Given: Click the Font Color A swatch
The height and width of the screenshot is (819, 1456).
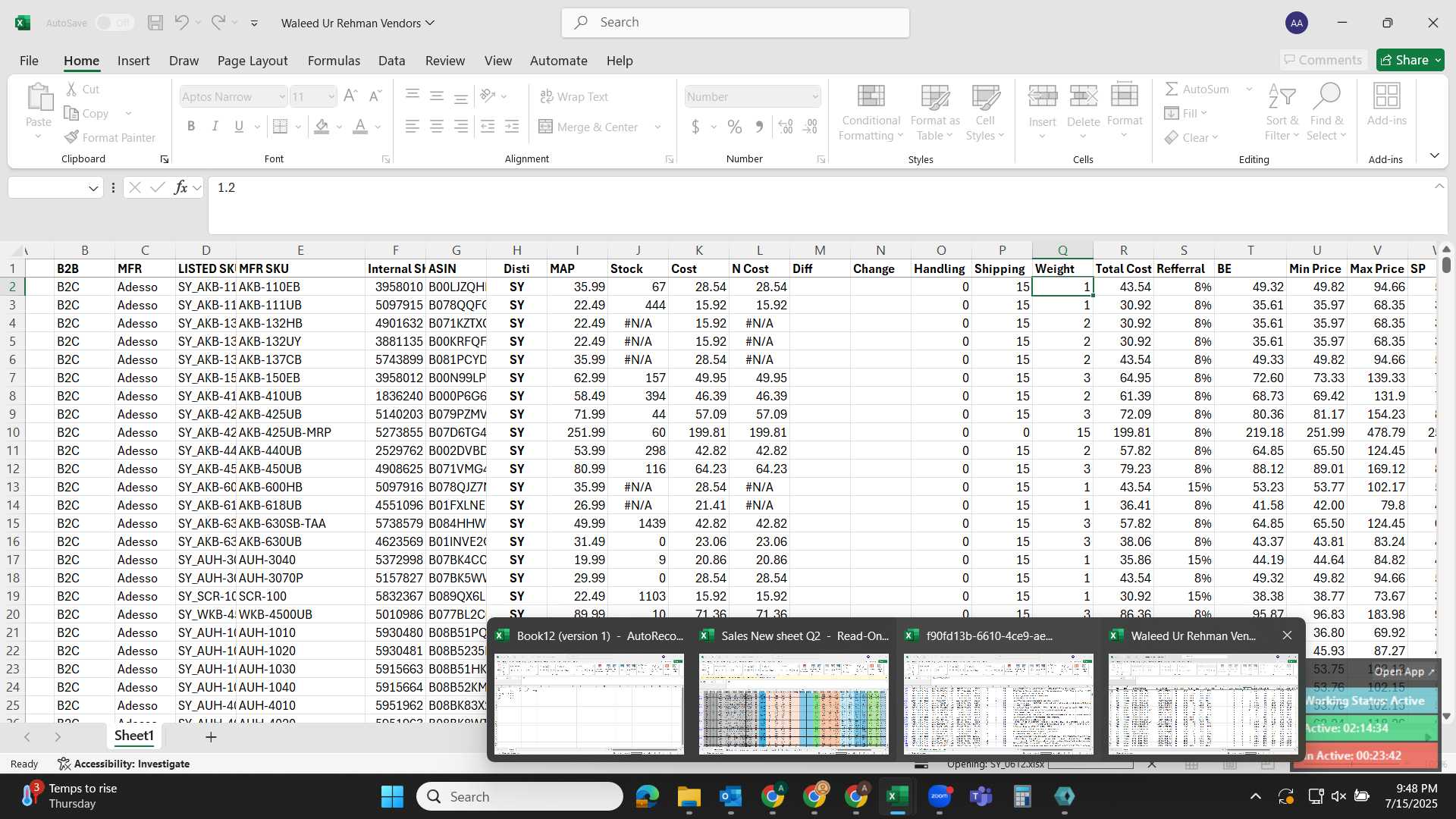Looking at the screenshot, I should pos(360,127).
